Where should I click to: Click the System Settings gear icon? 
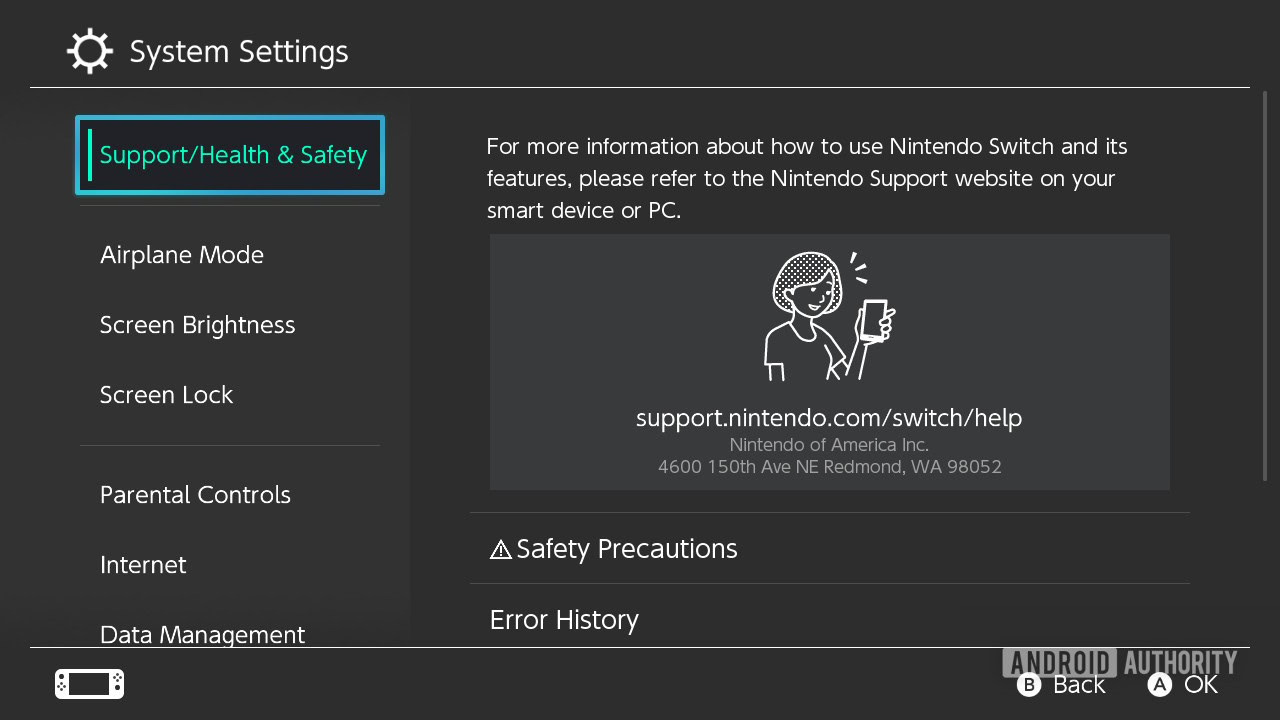(90, 51)
